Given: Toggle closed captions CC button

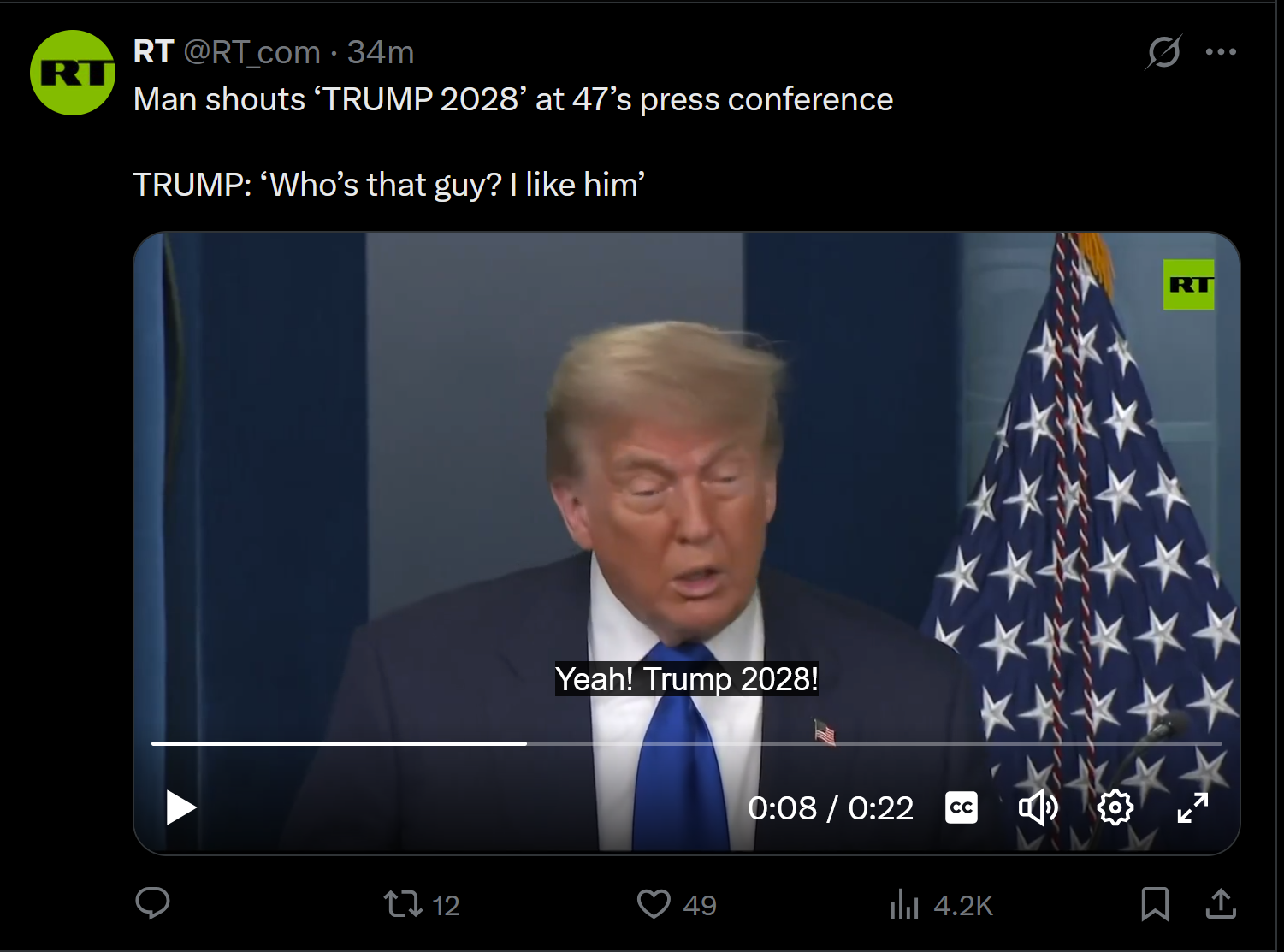Looking at the screenshot, I should 962,807.
